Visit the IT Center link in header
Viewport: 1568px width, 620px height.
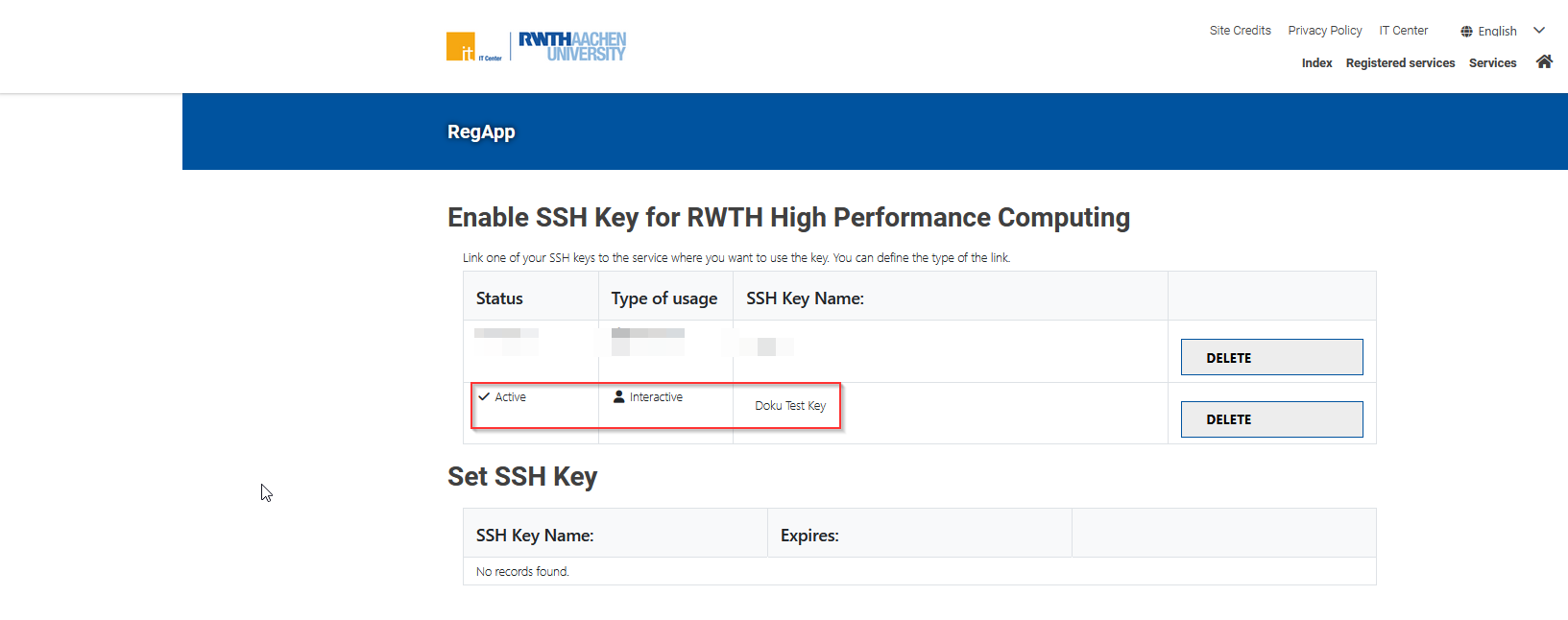click(x=1403, y=31)
